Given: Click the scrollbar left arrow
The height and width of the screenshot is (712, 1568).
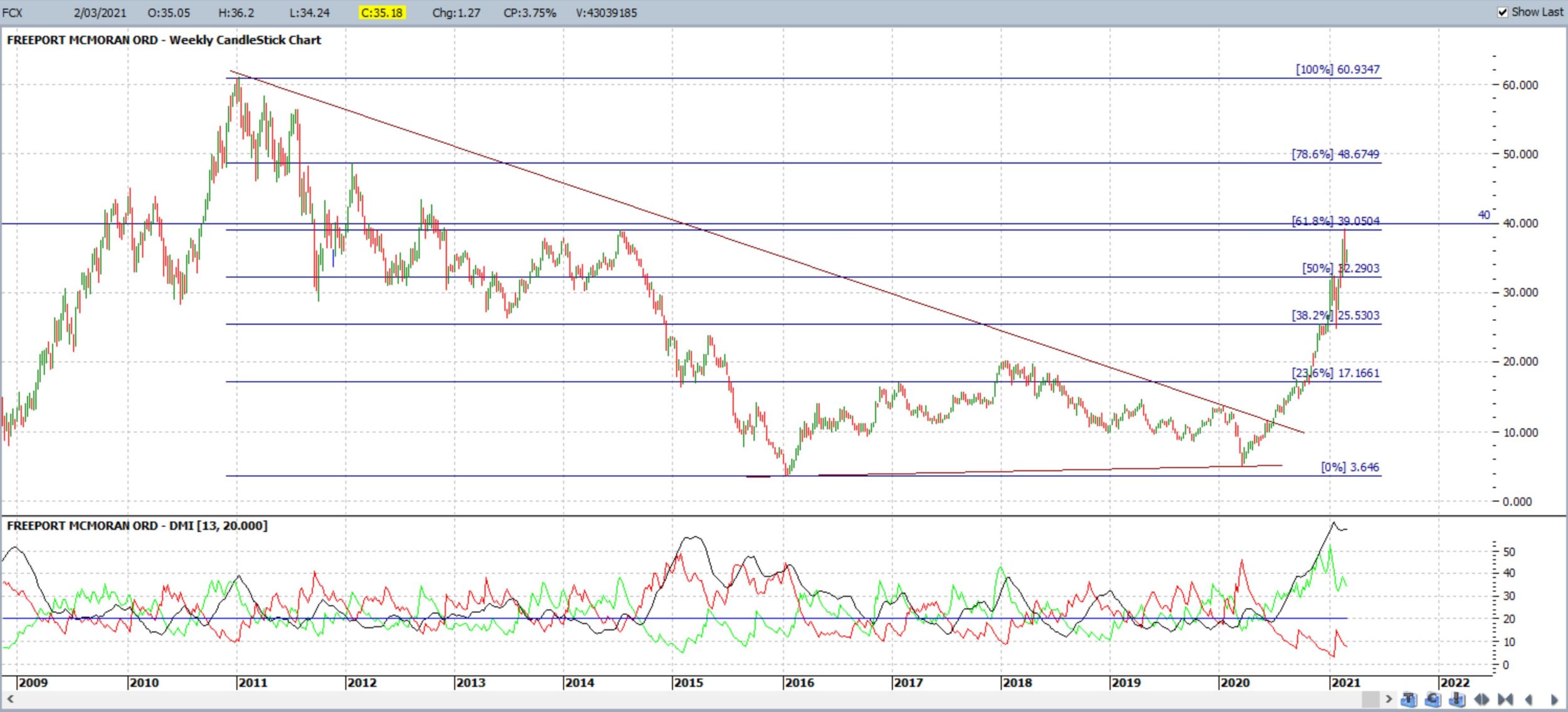Looking at the screenshot, I should (x=9, y=699).
